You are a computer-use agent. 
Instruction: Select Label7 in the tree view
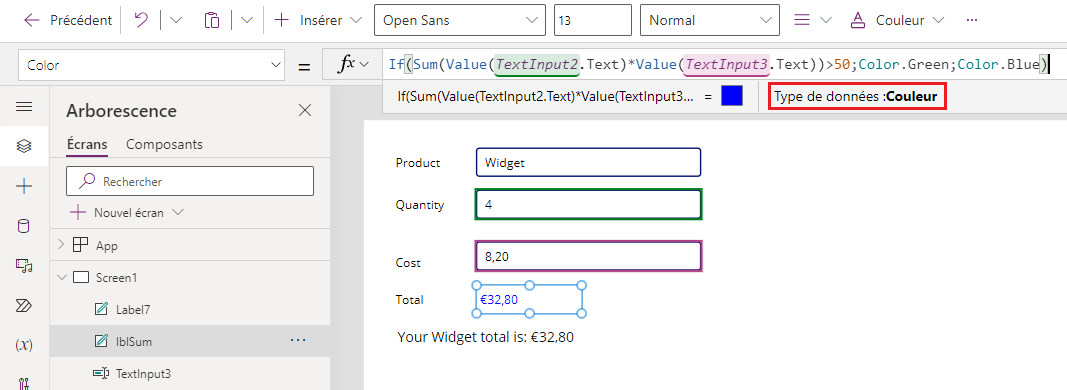pos(133,310)
